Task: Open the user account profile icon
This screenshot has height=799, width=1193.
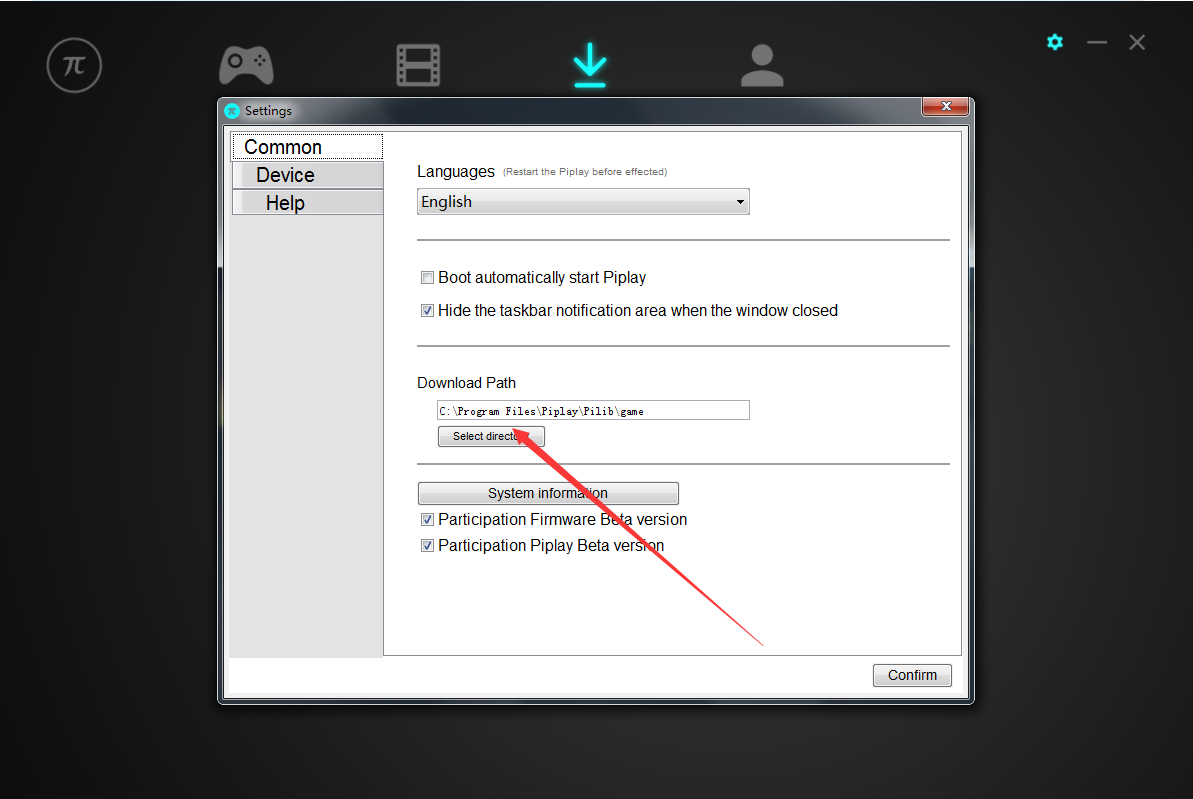Action: (762, 65)
